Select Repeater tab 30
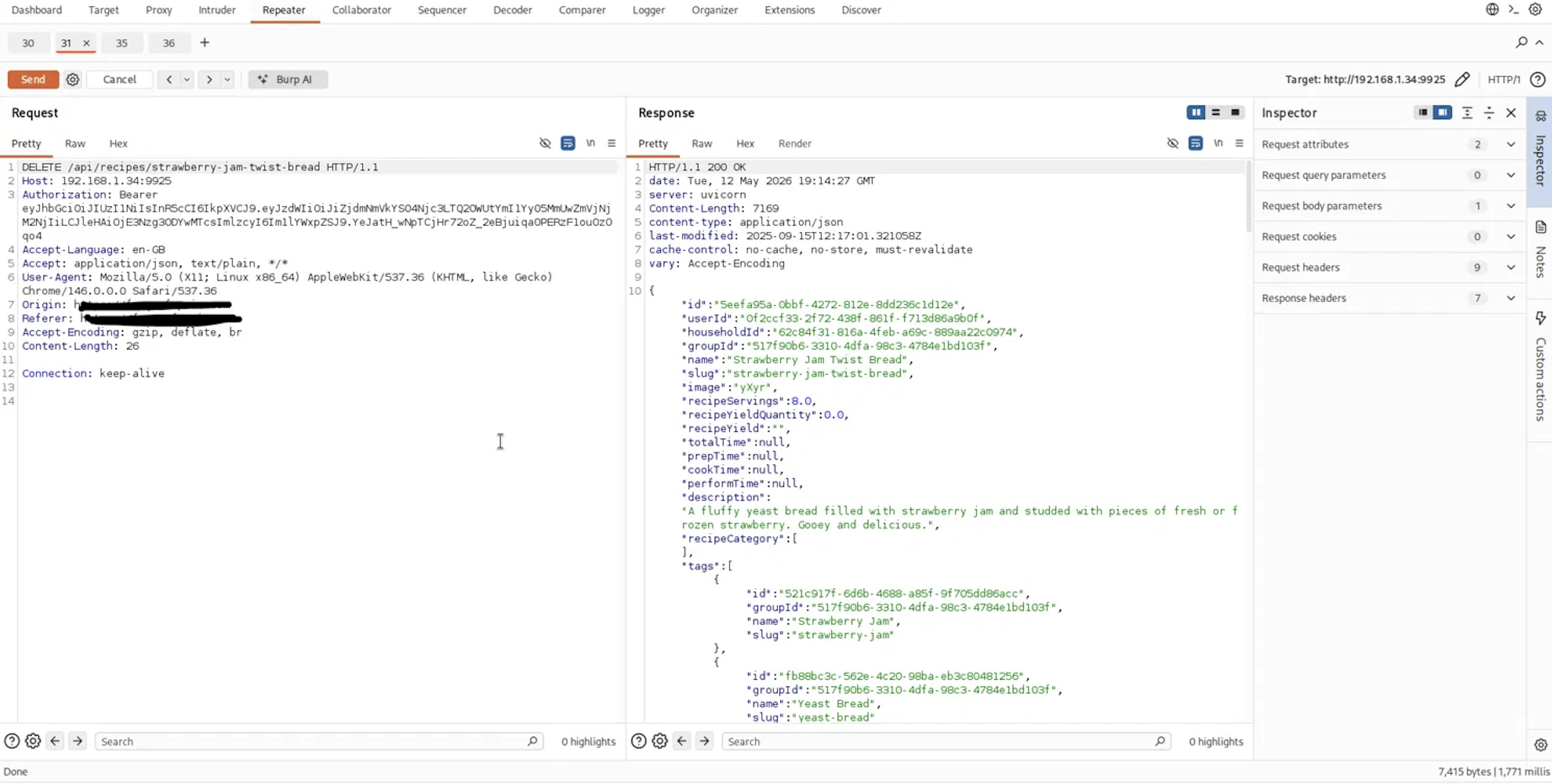The image size is (1552, 784). (x=28, y=43)
